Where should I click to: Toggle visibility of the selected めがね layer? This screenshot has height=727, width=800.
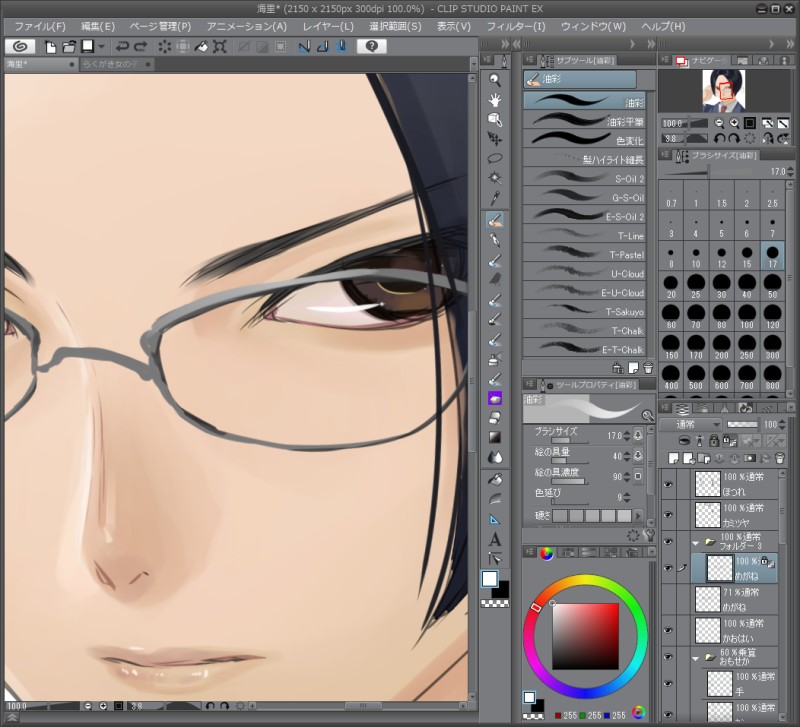tap(668, 568)
